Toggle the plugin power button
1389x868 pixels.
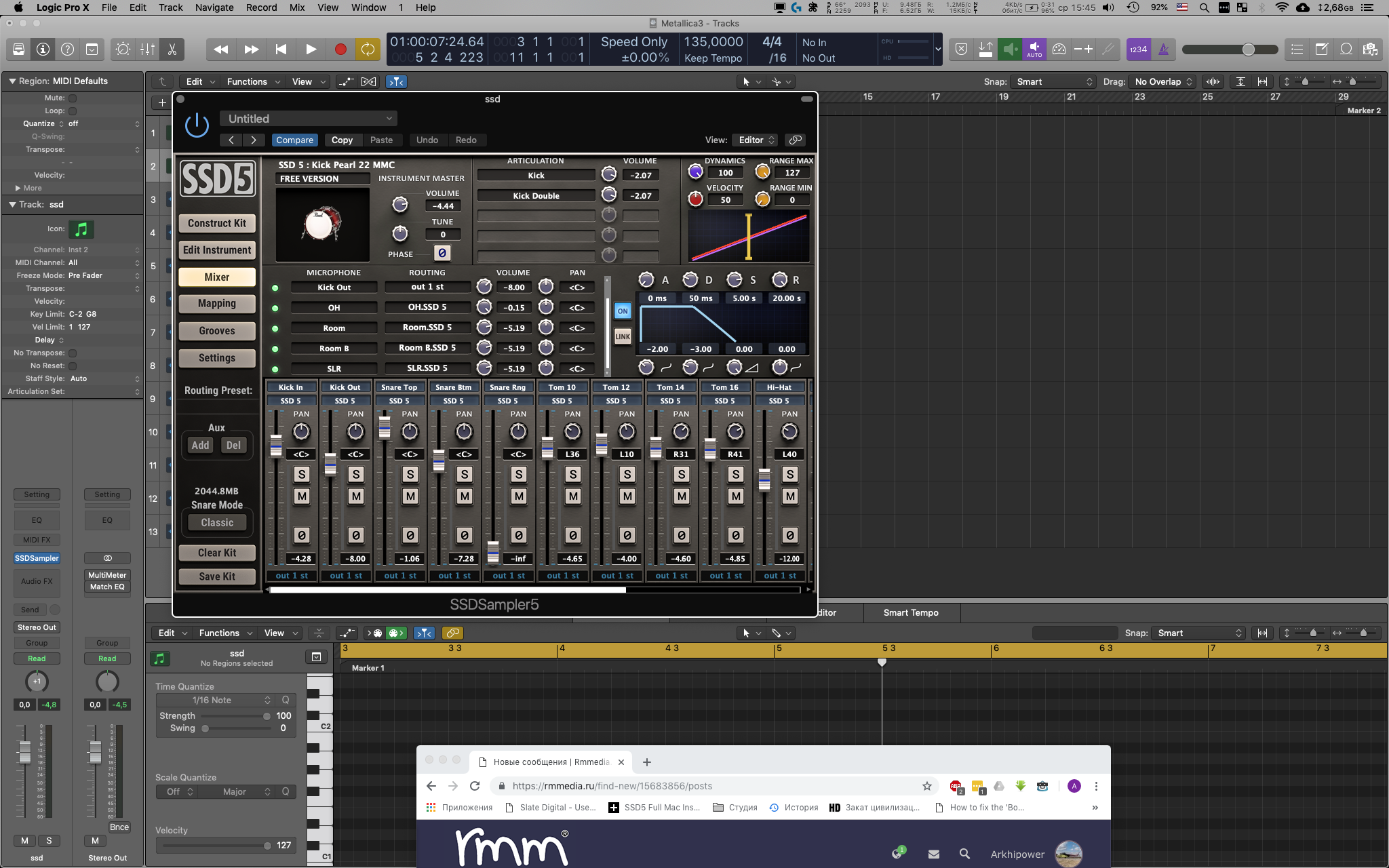(x=197, y=125)
